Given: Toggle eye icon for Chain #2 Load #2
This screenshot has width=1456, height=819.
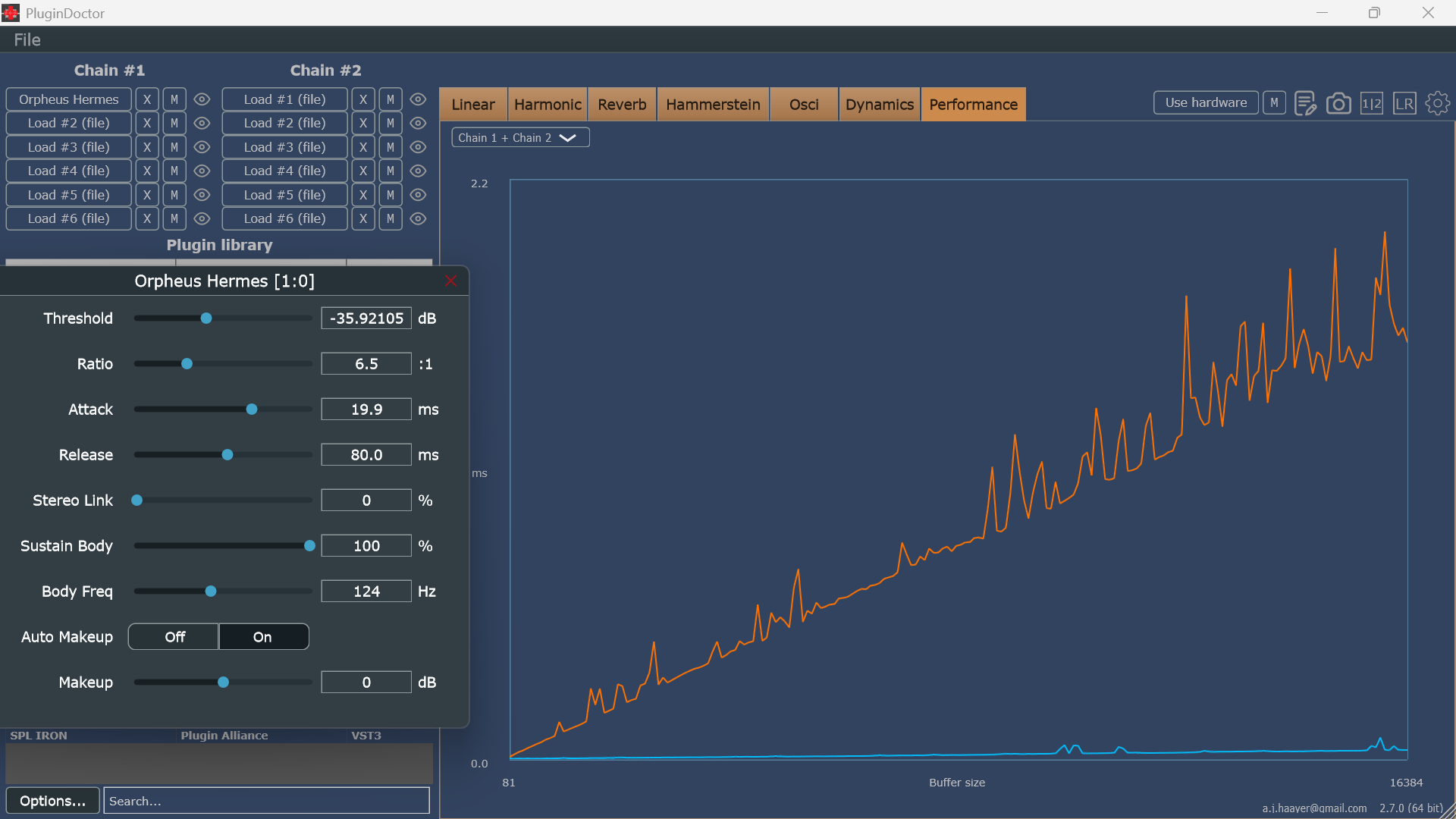Looking at the screenshot, I should pyautogui.click(x=418, y=123).
